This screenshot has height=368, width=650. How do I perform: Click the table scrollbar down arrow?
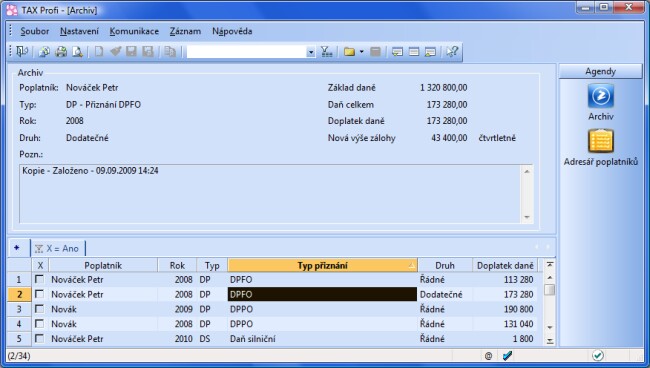tap(550, 327)
